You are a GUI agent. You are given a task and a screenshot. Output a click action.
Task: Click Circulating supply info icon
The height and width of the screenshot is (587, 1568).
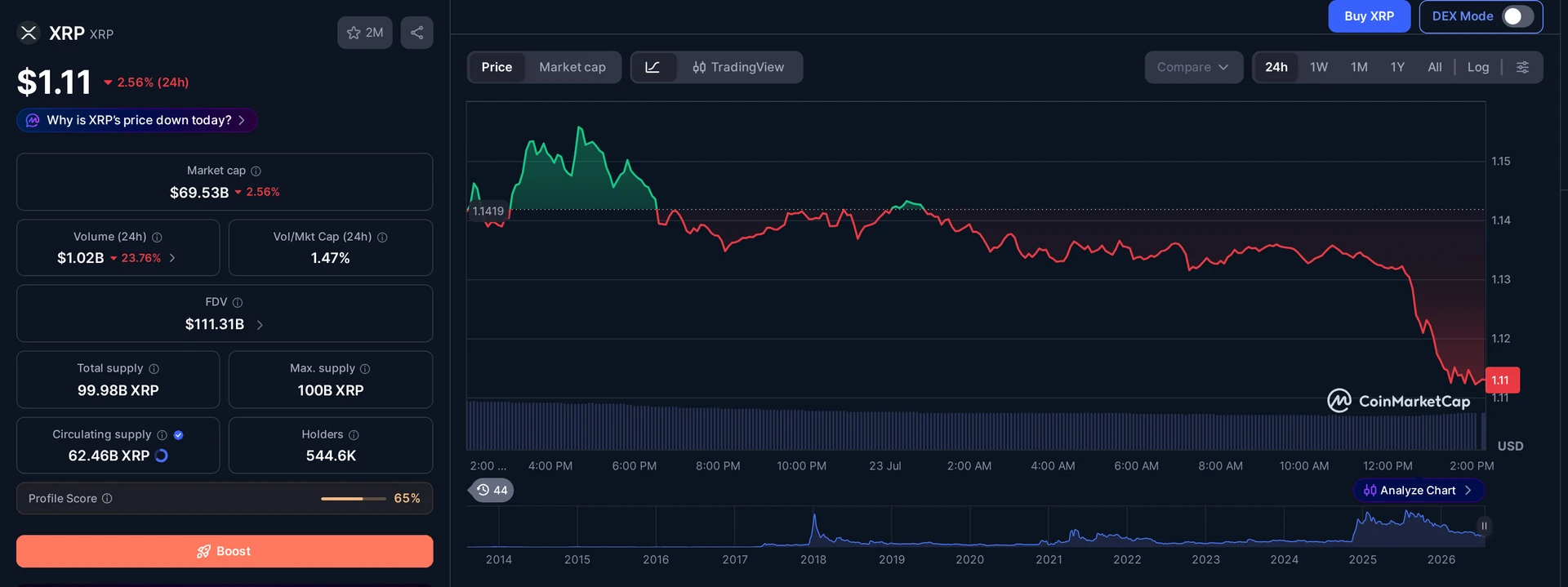(x=162, y=434)
